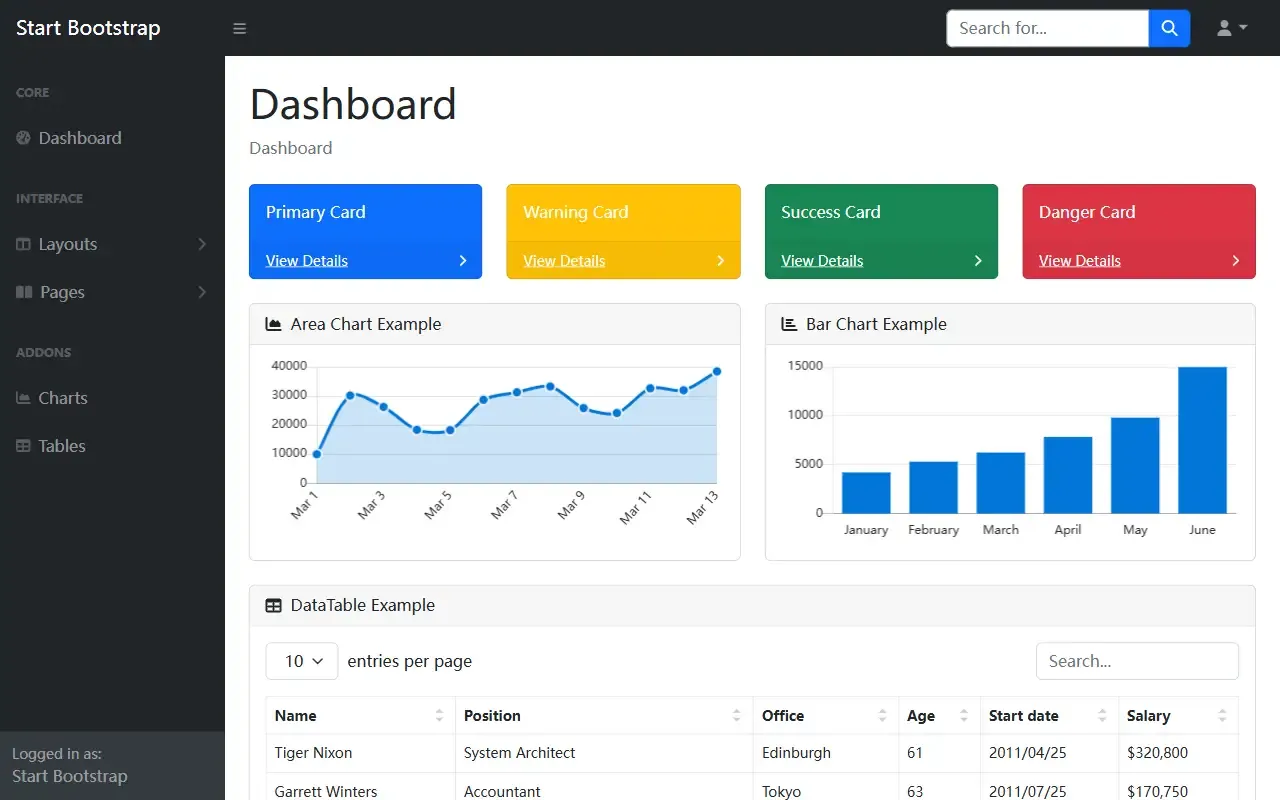Select Charts text in the sidebar menu
The image size is (1280, 800).
63,398
